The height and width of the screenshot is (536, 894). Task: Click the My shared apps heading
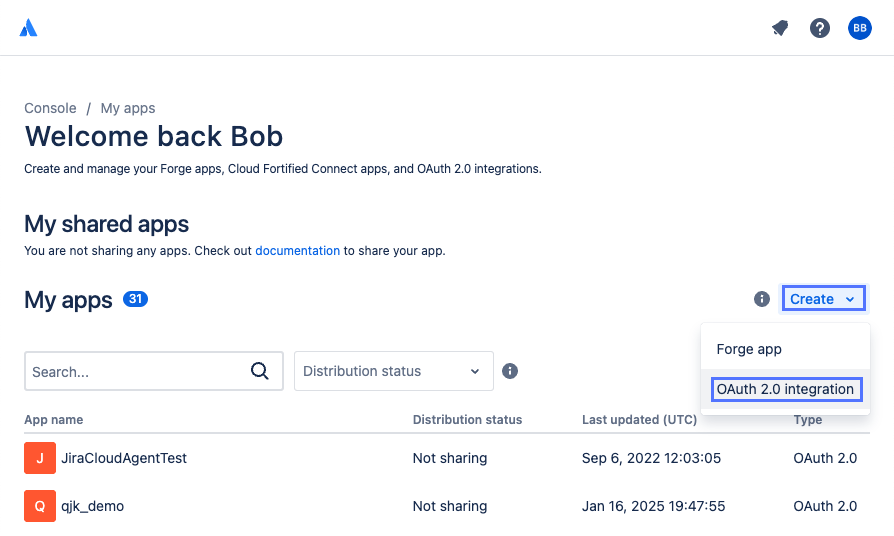[x=106, y=224]
